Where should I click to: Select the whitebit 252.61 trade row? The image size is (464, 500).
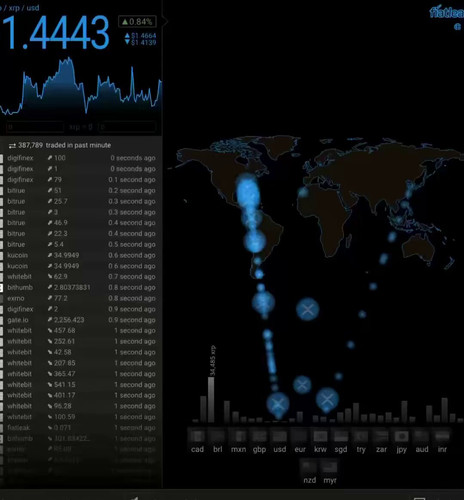point(81,341)
